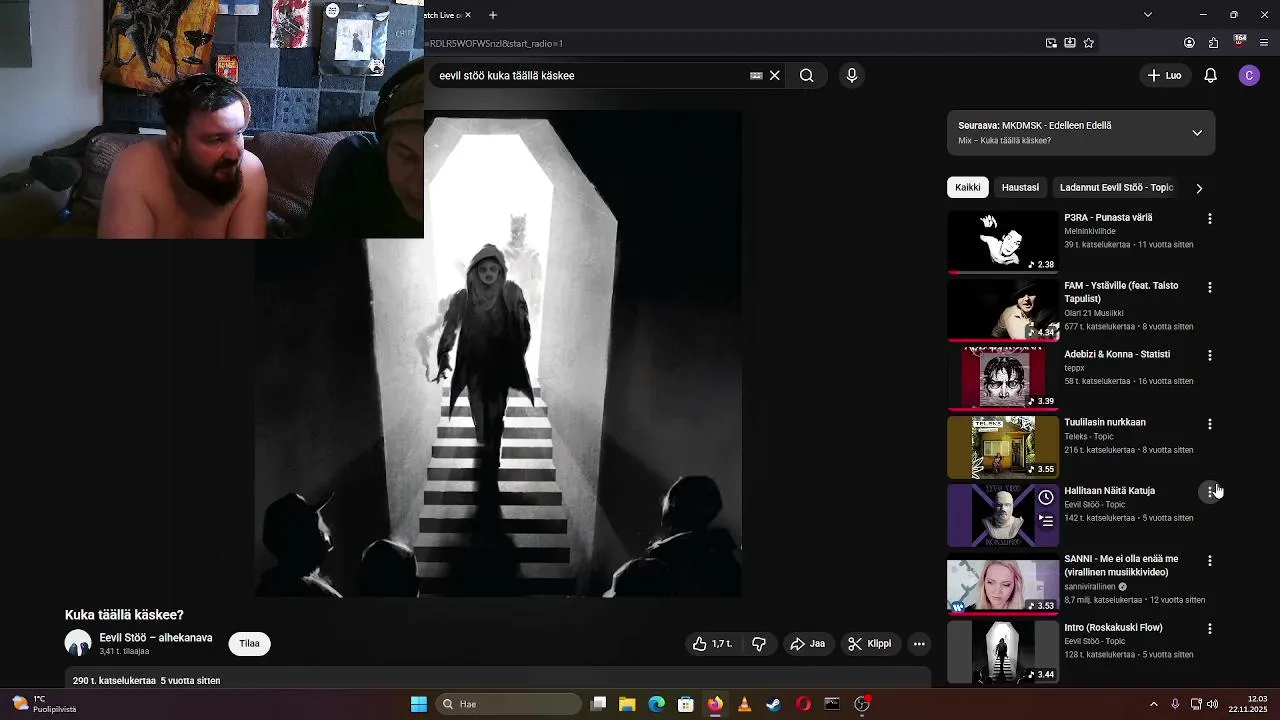Select the Kaikki filter chip

click(968, 187)
